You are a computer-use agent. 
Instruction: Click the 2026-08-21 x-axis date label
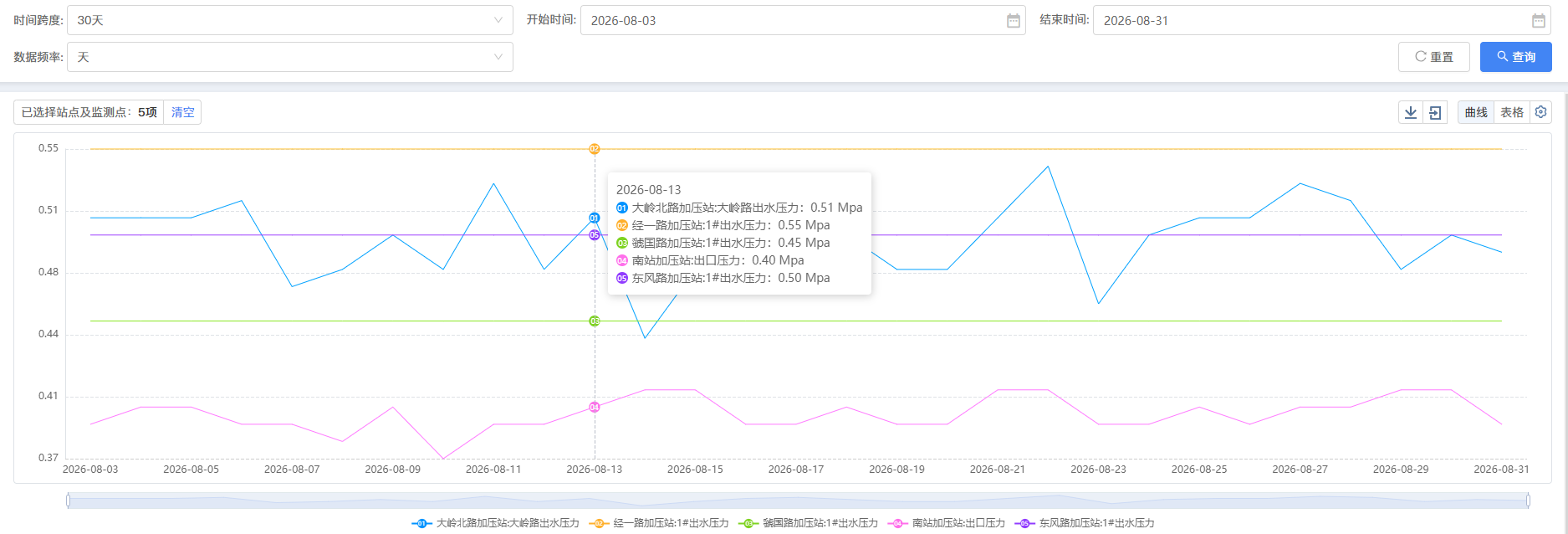pos(998,470)
